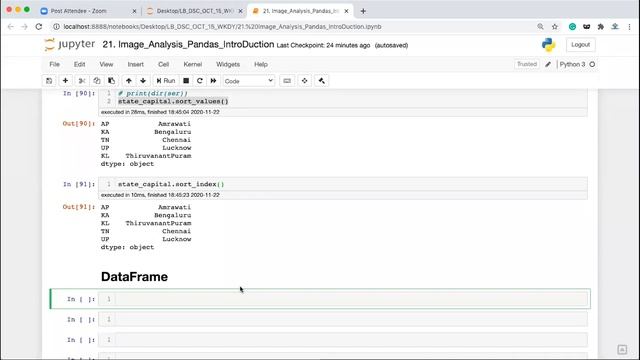
Task: Copy selected cells icon
Action: click(97, 81)
